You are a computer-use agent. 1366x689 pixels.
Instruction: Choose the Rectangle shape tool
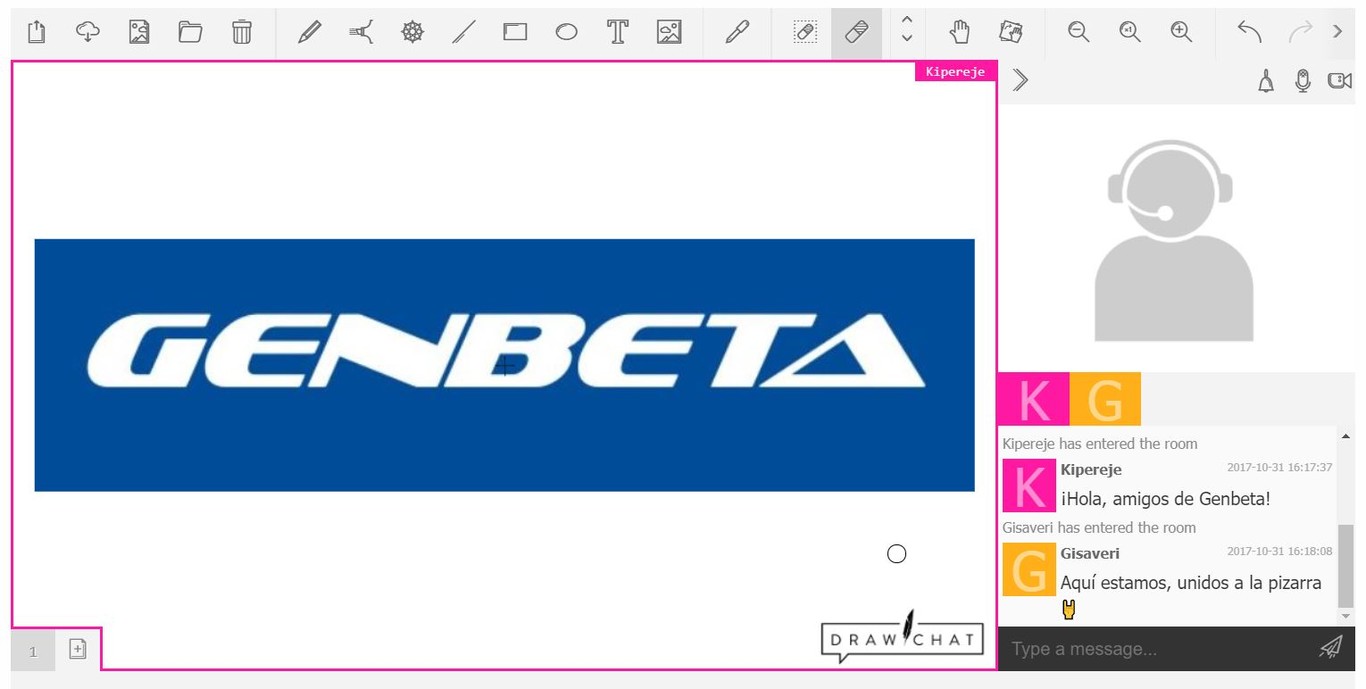[515, 32]
